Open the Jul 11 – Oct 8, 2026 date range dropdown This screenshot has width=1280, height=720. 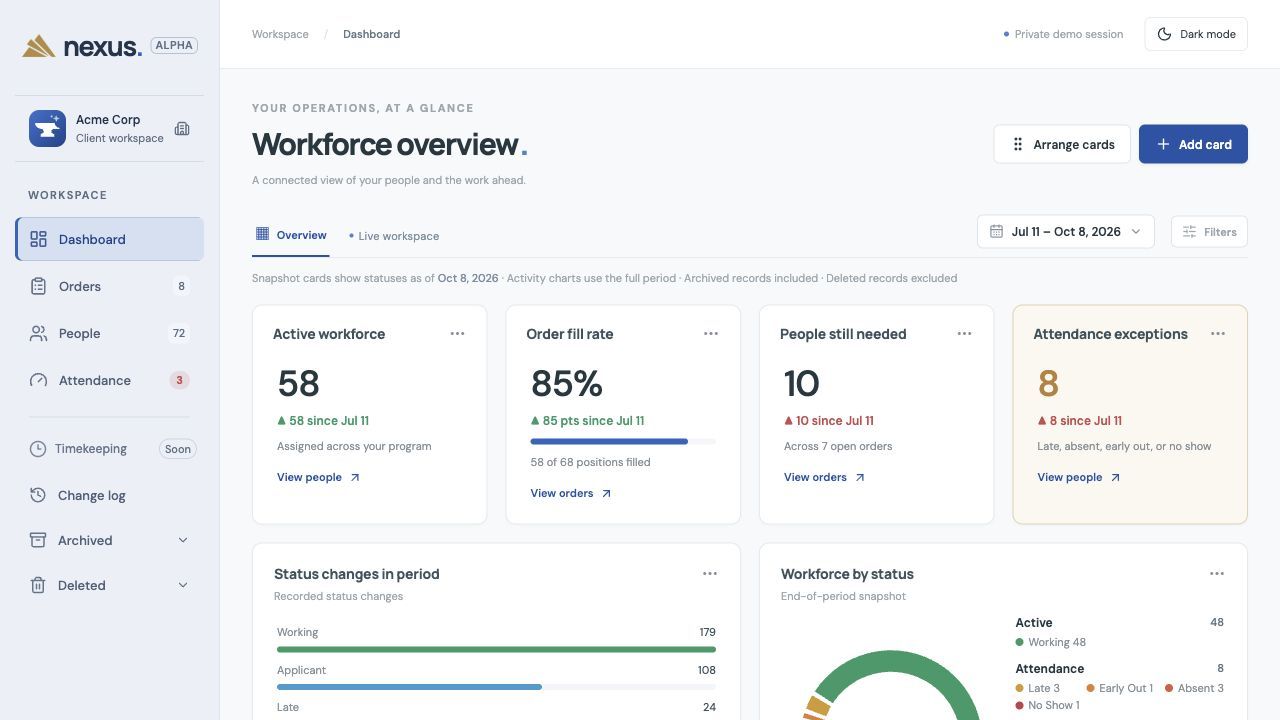coord(1066,232)
